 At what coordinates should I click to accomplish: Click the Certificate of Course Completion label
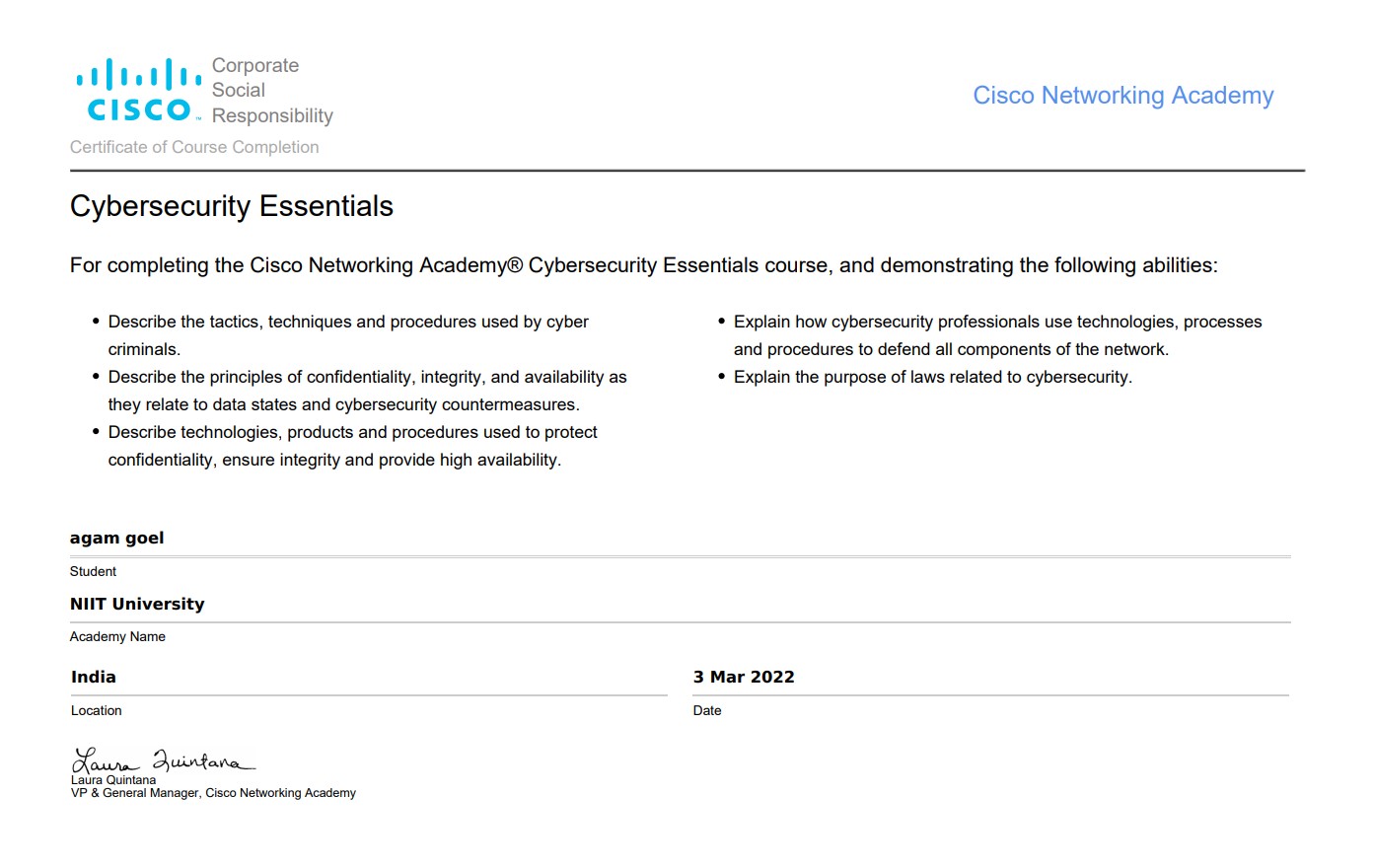pyautogui.click(x=194, y=147)
